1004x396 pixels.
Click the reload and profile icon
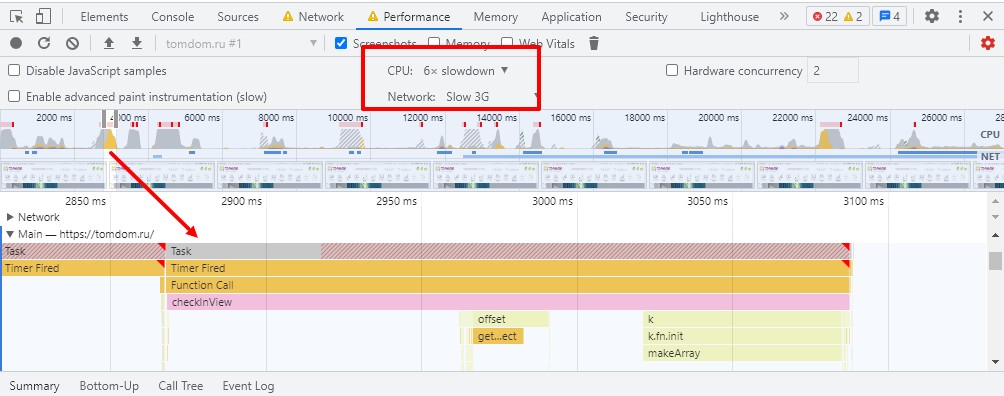(x=44, y=43)
